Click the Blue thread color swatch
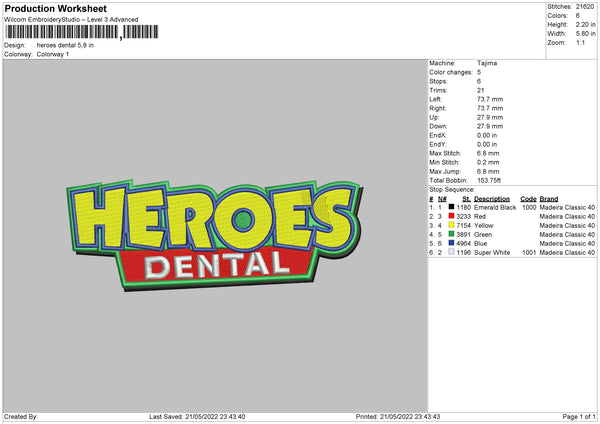 [x=452, y=243]
